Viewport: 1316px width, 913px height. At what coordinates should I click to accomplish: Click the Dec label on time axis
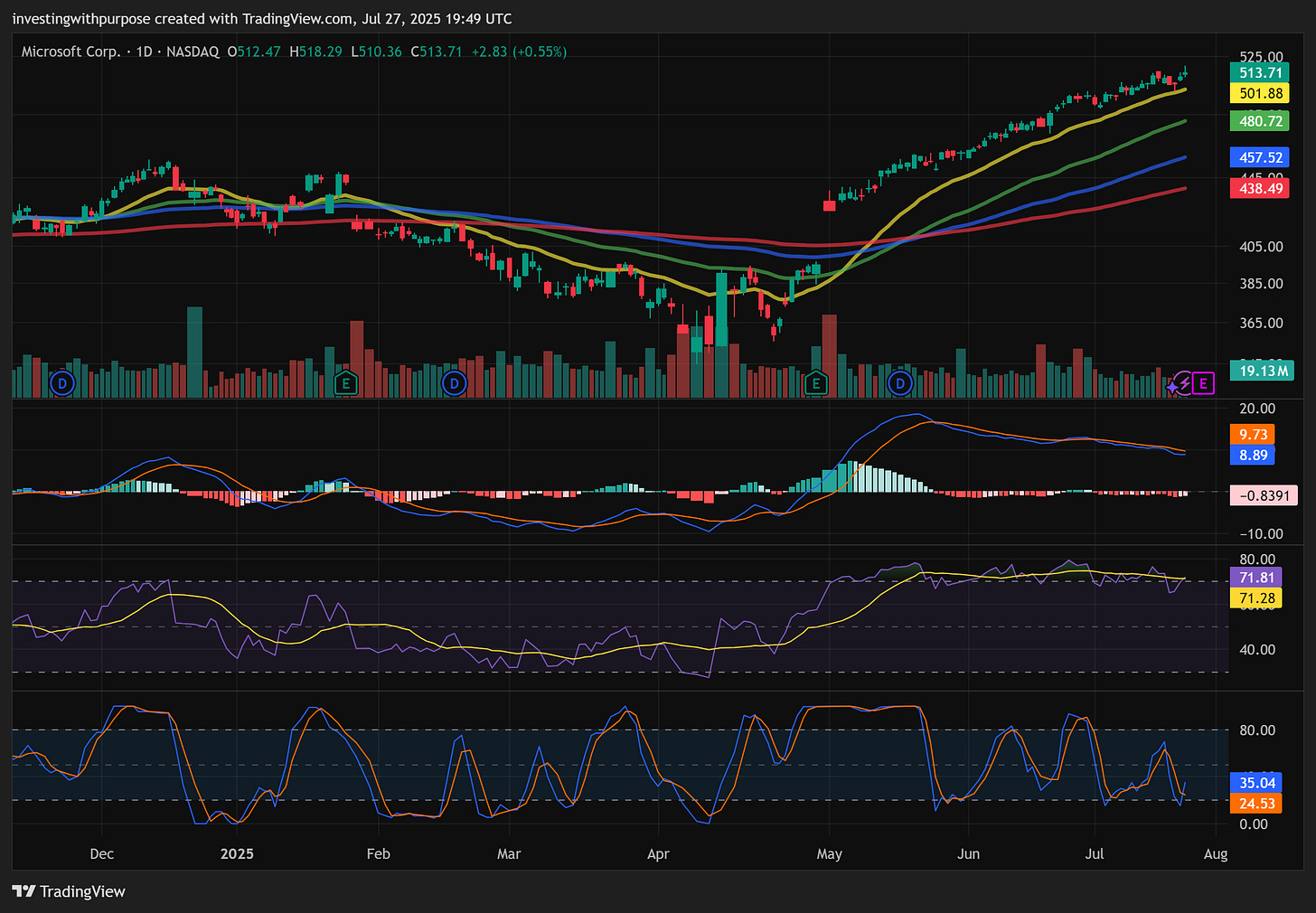[102, 853]
